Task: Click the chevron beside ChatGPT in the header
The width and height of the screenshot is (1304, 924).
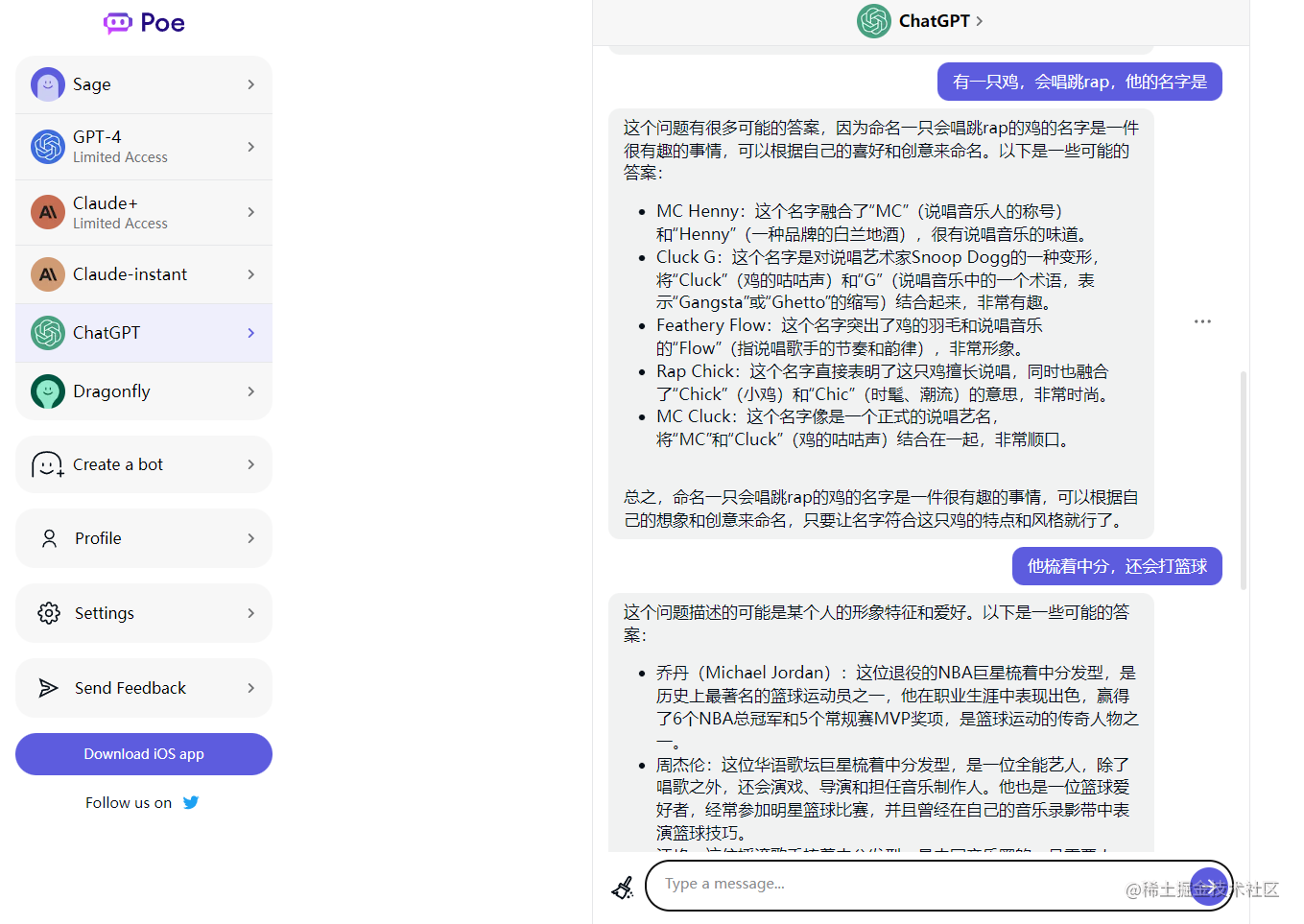Action: [980, 21]
